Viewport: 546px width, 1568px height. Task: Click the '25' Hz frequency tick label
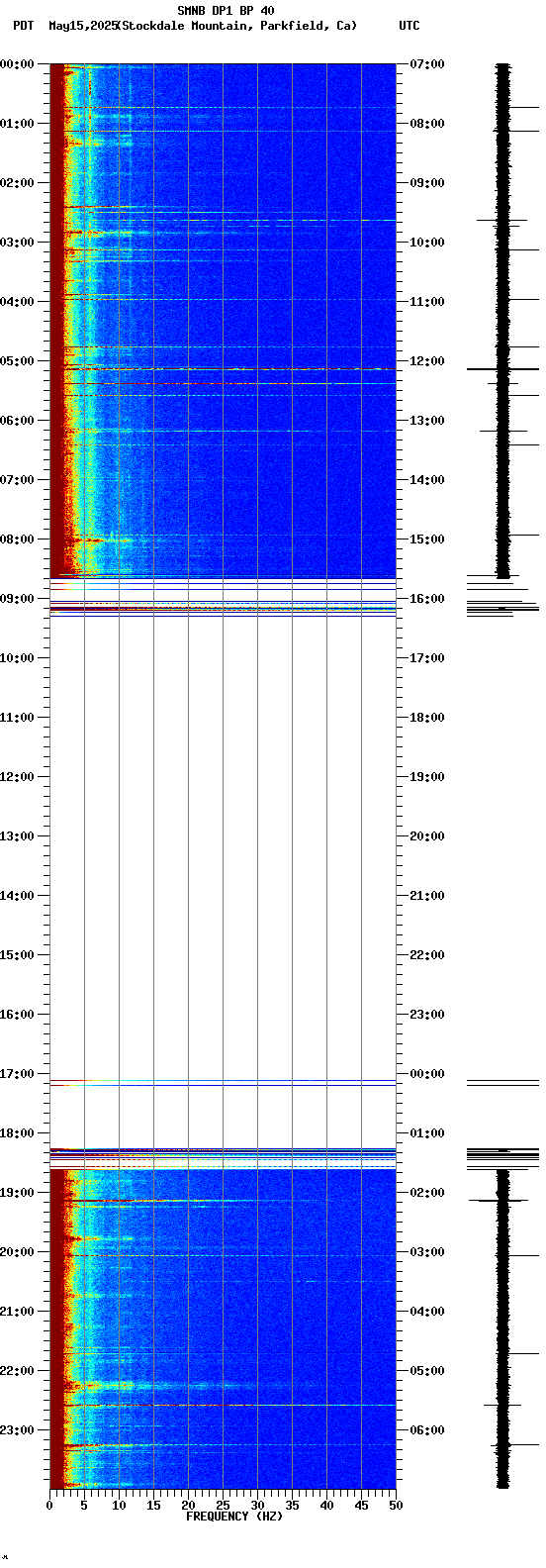point(223,1506)
